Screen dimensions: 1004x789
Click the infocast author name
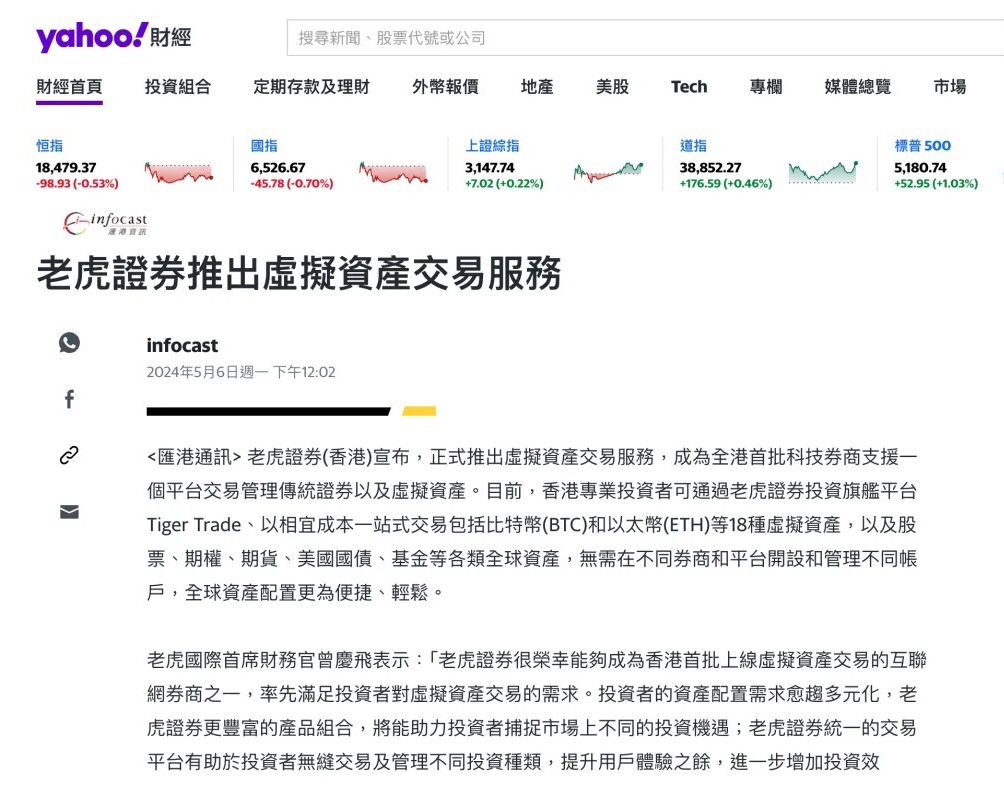182,346
